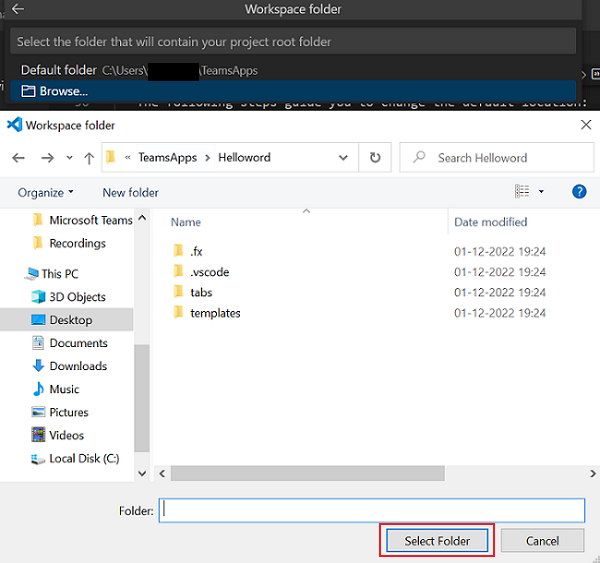
Task: Click the search magnifier icon
Action: 419,157
